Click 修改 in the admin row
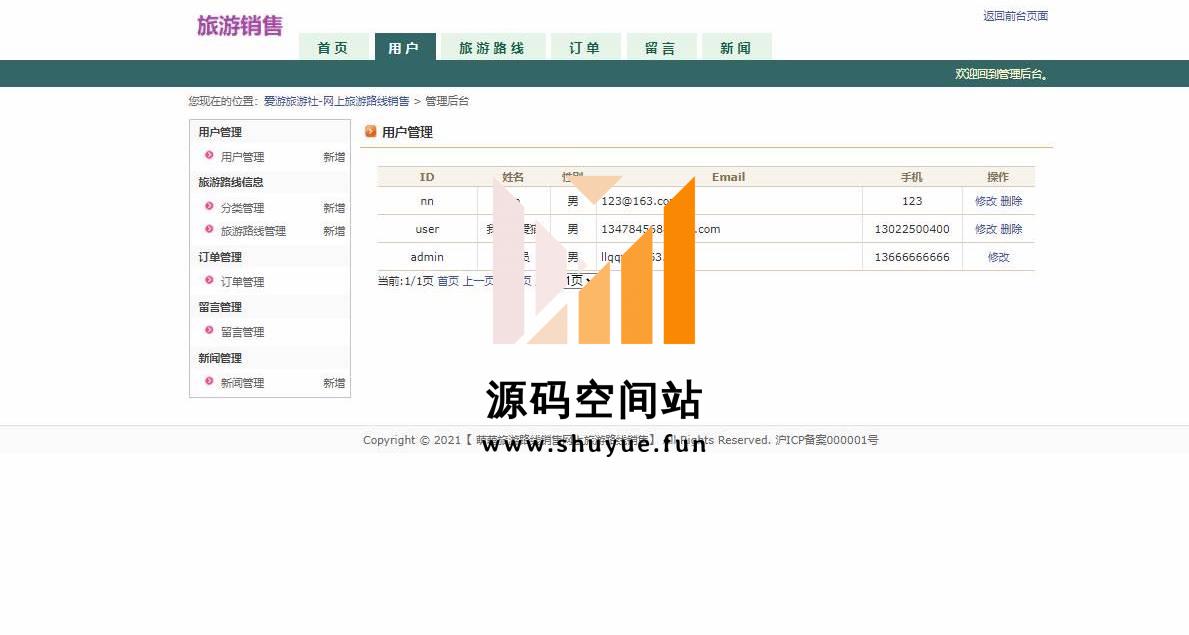The width and height of the screenshot is (1189, 635). pos(999,257)
